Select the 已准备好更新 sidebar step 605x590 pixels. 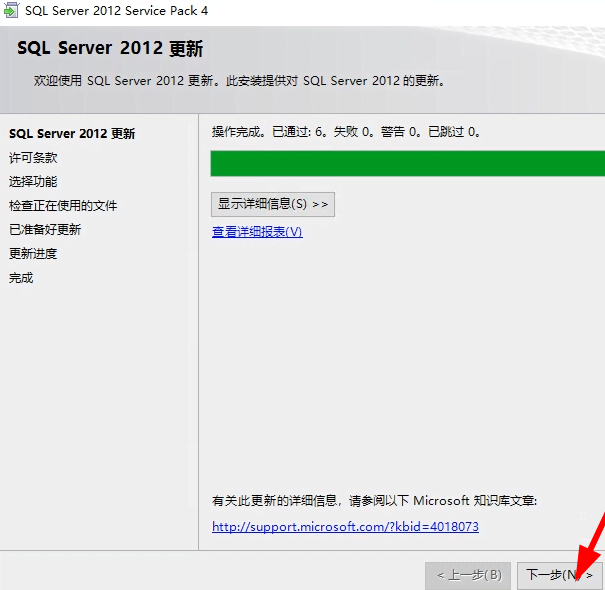(x=45, y=230)
